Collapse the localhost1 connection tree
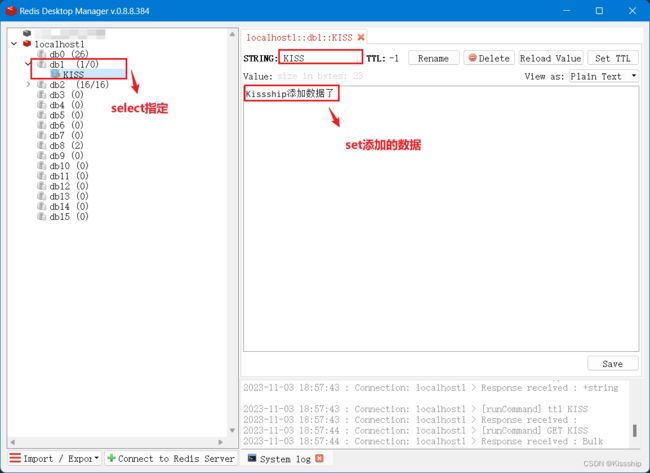Image resolution: width=650 pixels, height=473 pixels. click(x=14, y=44)
